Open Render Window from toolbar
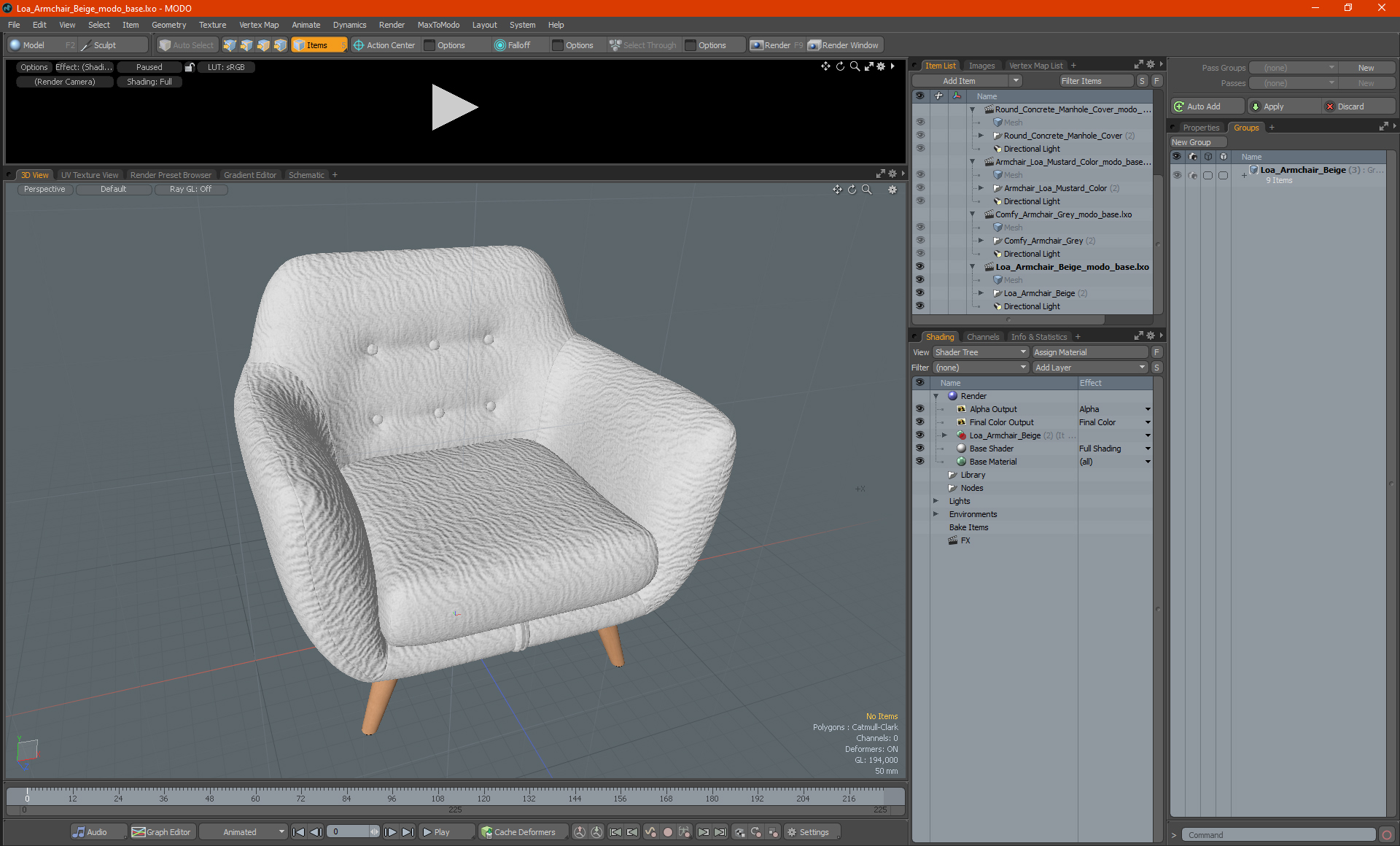The height and width of the screenshot is (846, 1400). pyautogui.click(x=844, y=45)
